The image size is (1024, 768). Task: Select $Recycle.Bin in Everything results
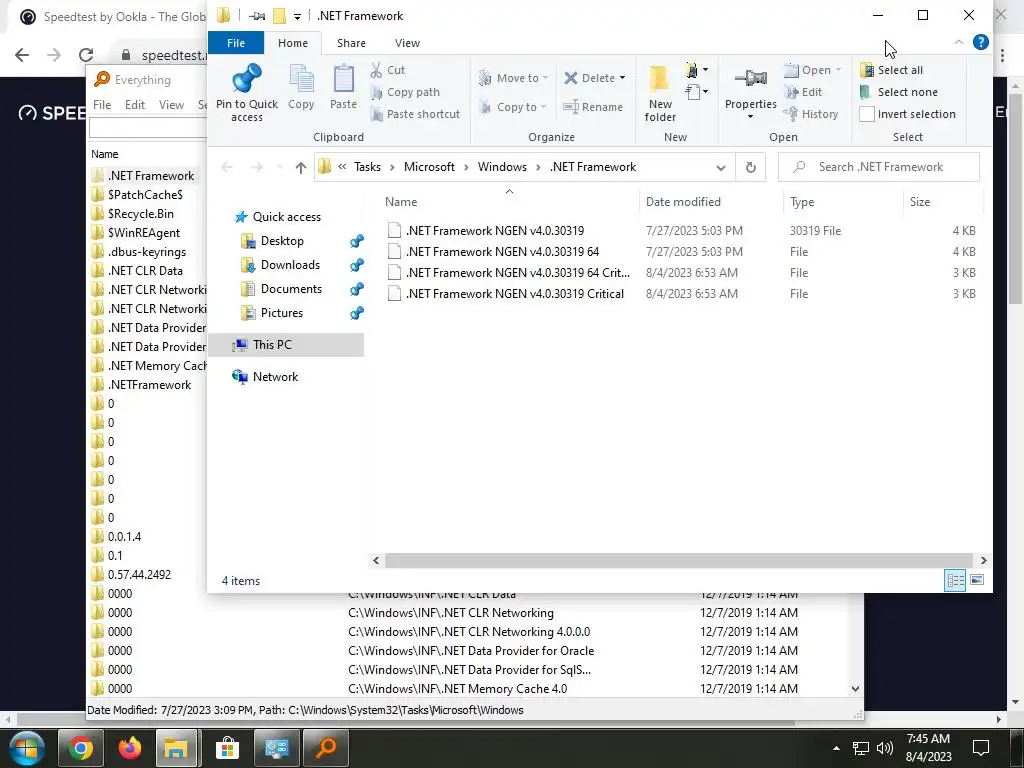click(x=140, y=214)
